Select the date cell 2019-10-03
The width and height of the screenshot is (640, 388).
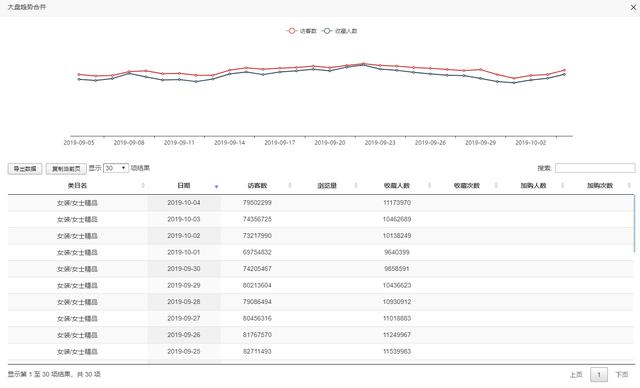(x=184, y=219)
